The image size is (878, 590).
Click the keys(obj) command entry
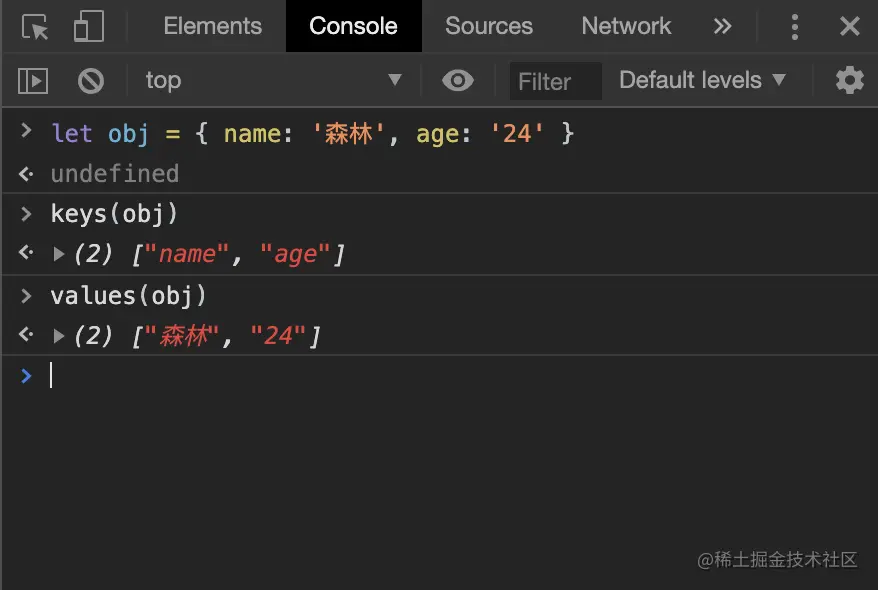[x=114, y=214]
